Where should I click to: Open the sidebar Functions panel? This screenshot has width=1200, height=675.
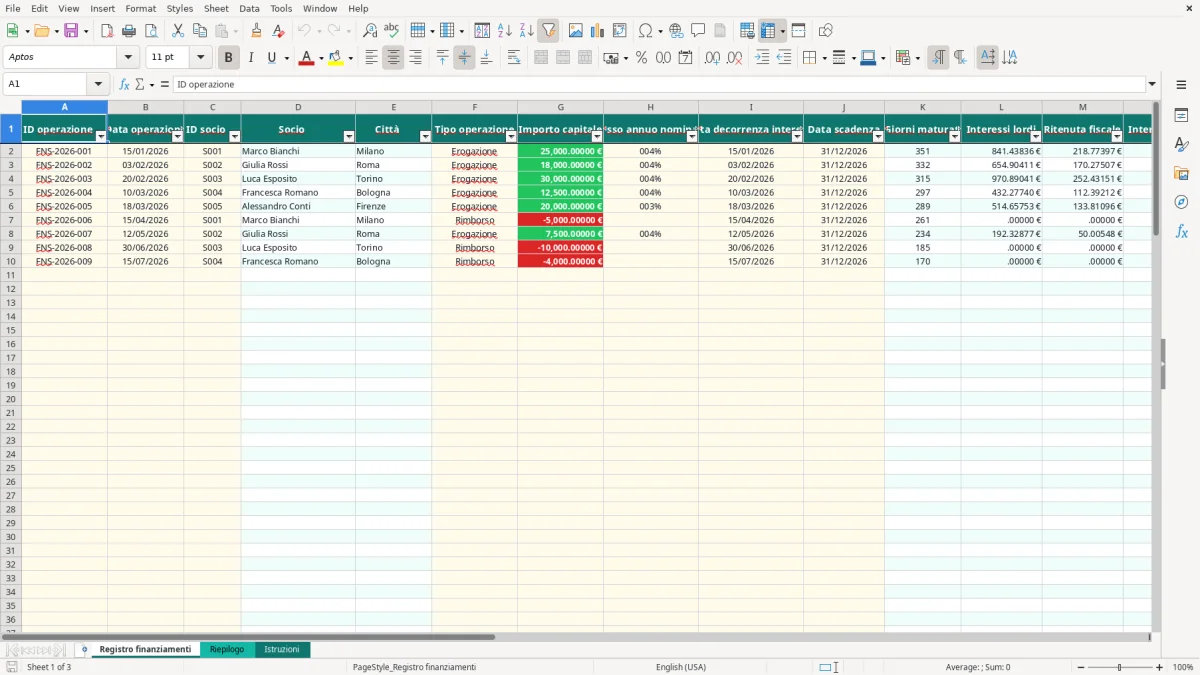[x=1181, y=231]
